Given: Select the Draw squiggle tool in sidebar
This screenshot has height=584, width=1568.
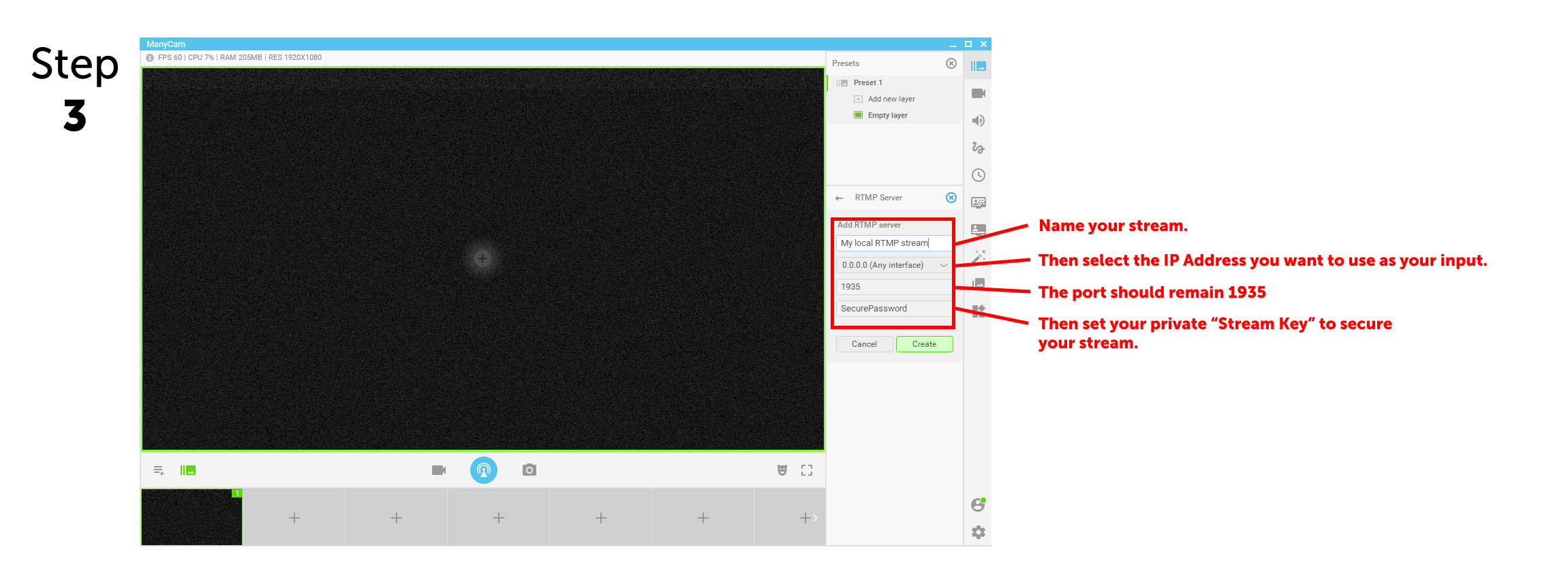Looking at the screenshot, I should [978, 148].
